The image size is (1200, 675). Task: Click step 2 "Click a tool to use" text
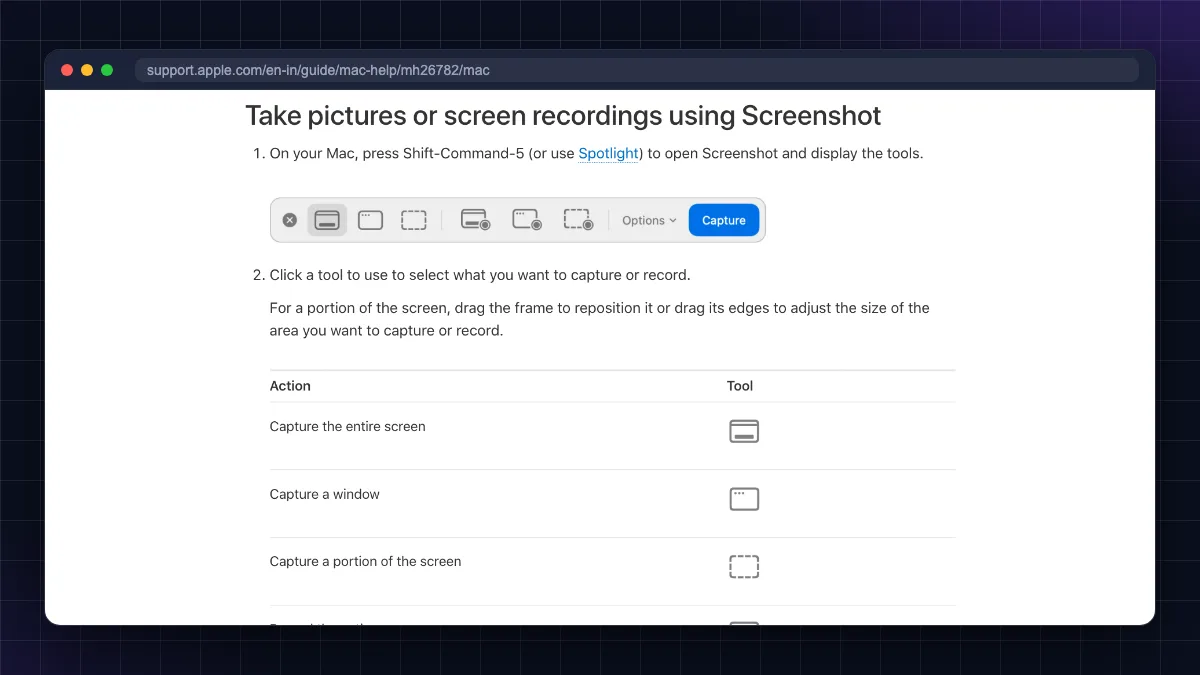point(480,275)
